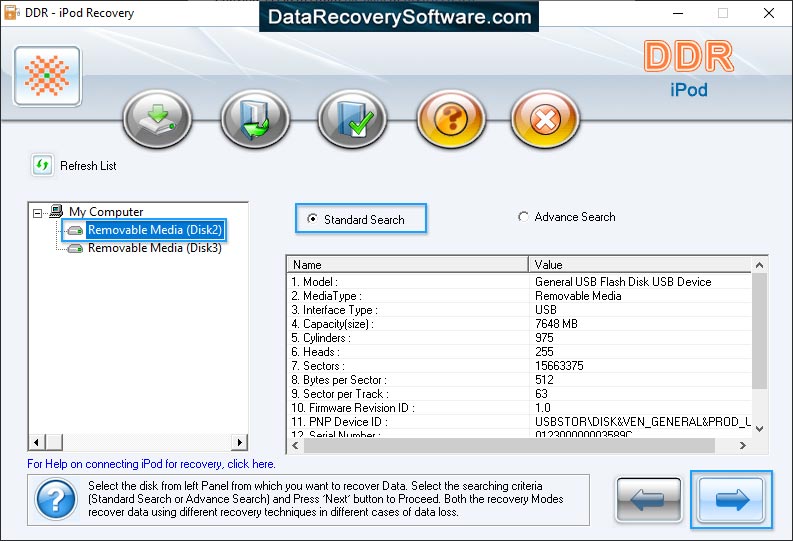The height and width of the screenshot is (541, 793).
Task: Click the Next arrow button
Action: [x=731, y=500]
